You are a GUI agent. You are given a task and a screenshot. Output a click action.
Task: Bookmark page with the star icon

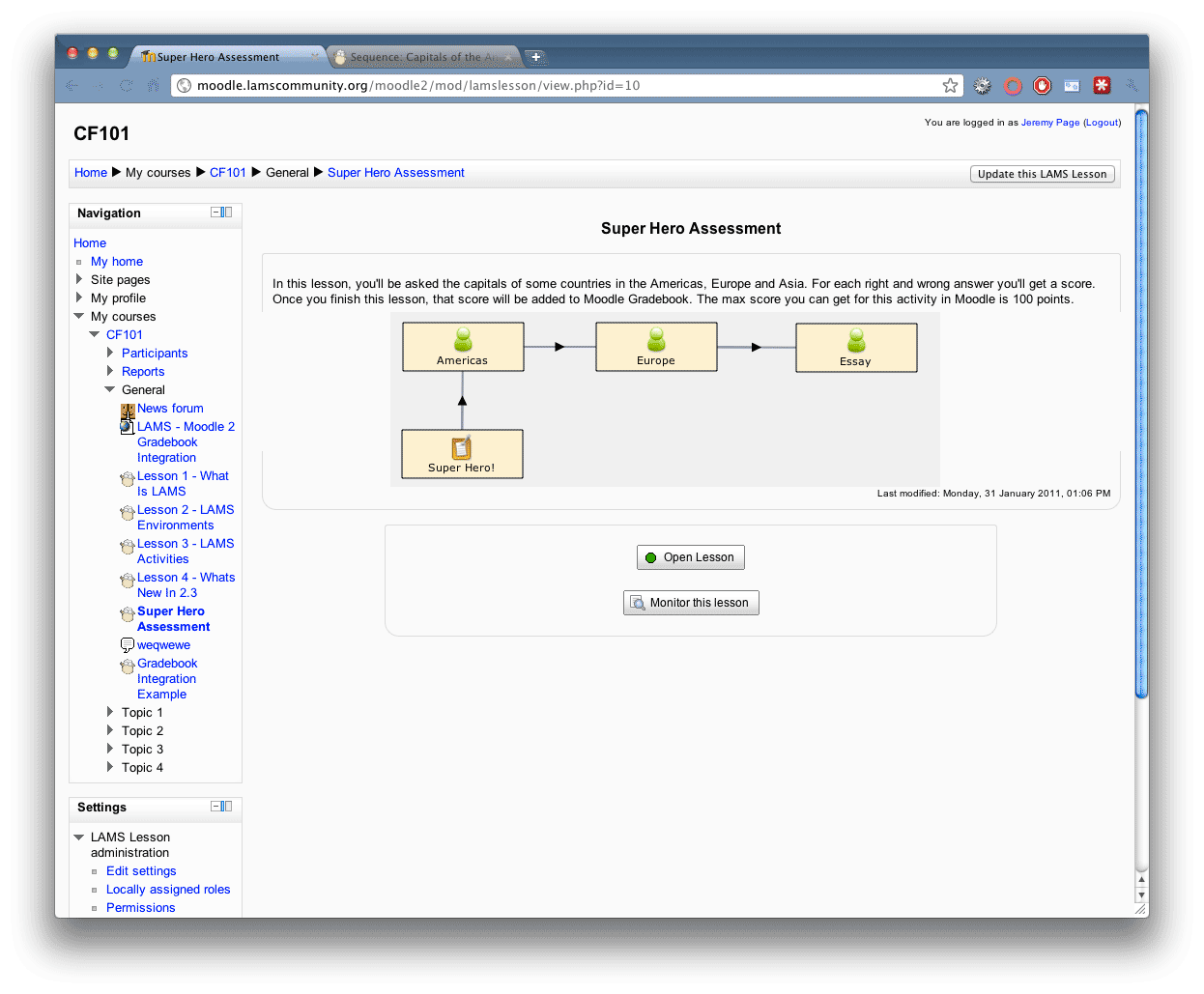click(x=950, y=86)
